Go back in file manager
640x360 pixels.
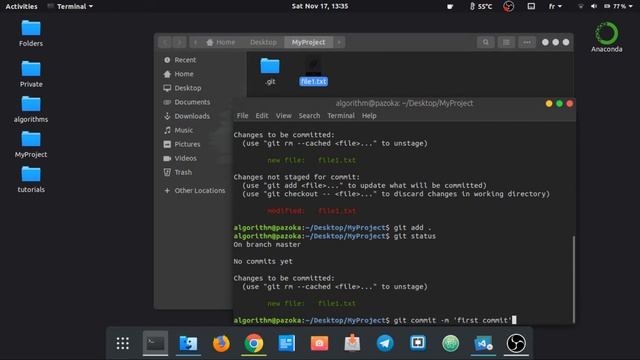click(x=165, y=42)
